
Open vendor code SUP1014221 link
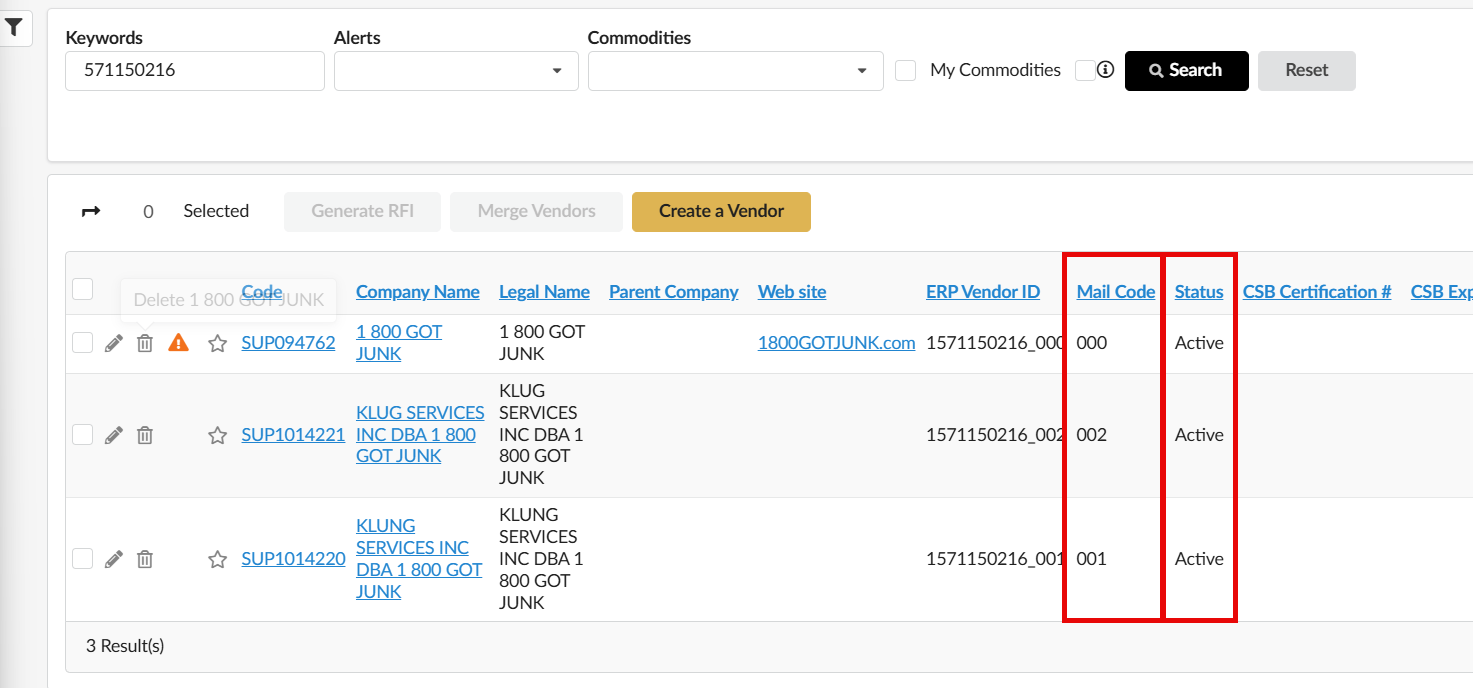tap(293, 435)
